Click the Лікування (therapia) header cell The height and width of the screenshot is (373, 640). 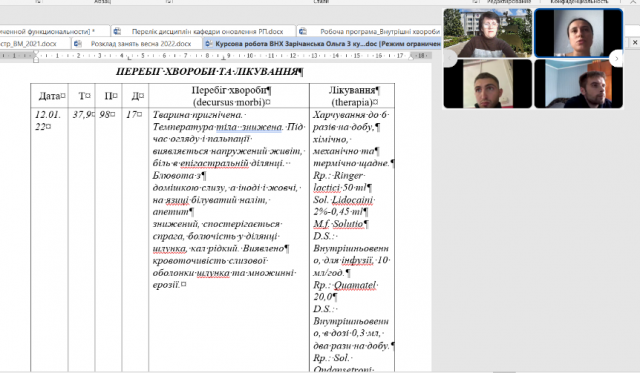click(352, 96)
